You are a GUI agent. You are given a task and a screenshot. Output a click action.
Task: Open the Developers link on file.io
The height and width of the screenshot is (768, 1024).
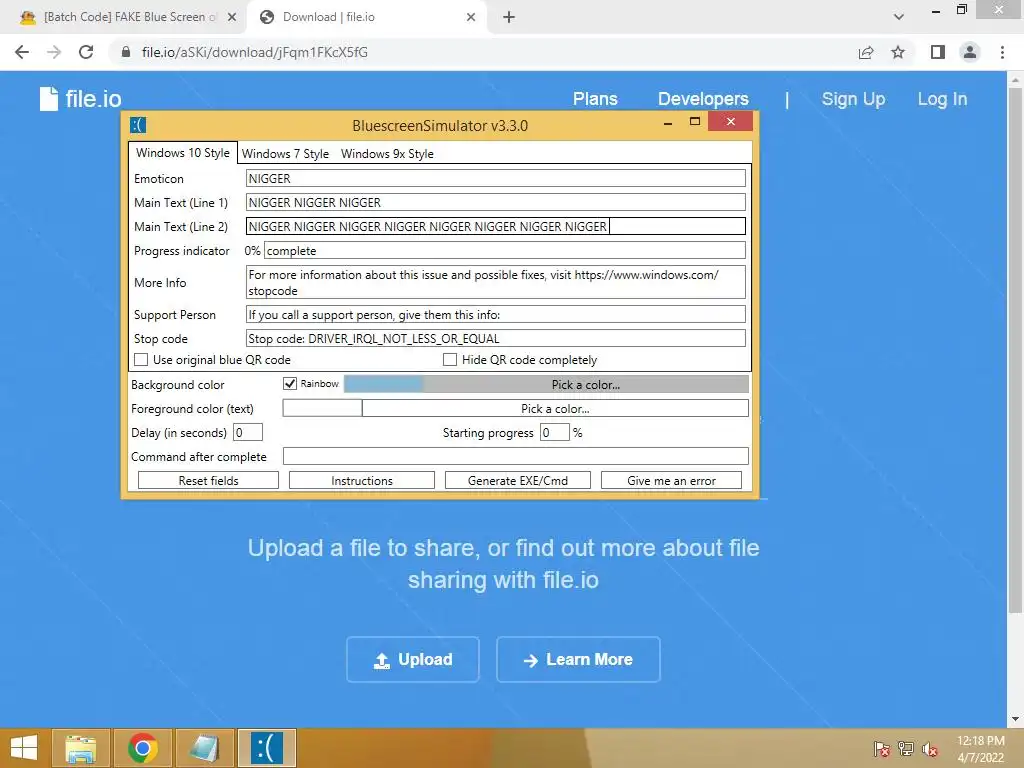703,99
